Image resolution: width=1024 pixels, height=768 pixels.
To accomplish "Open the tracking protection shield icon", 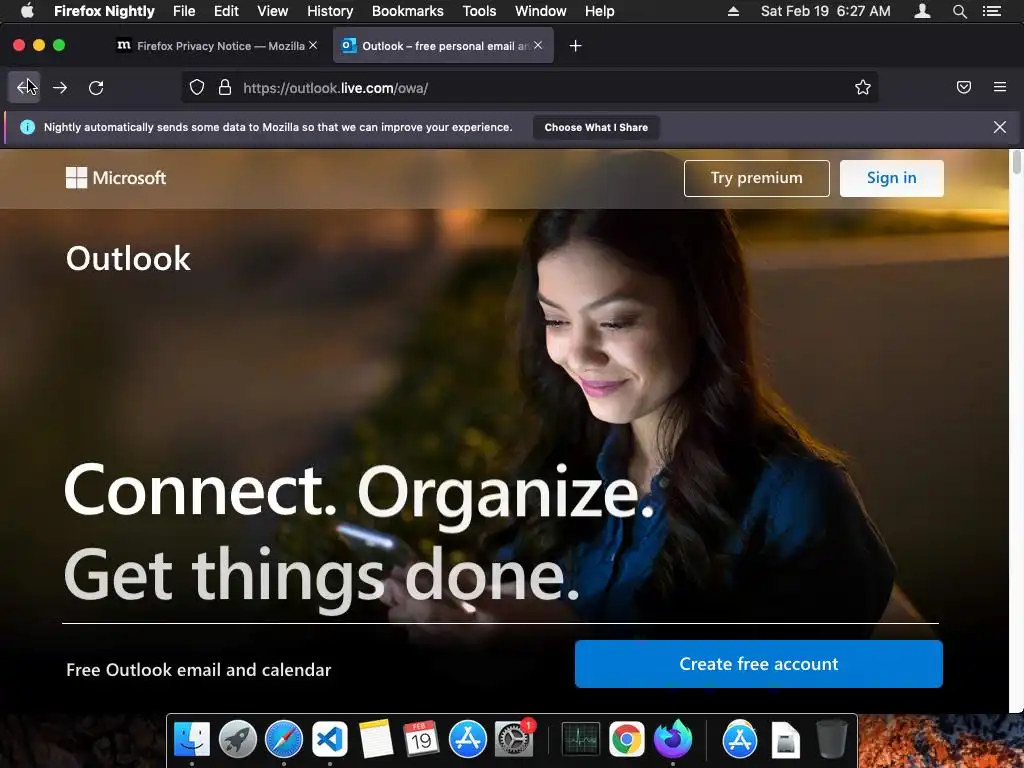I will pyautogui.click(x=197, y=88).
